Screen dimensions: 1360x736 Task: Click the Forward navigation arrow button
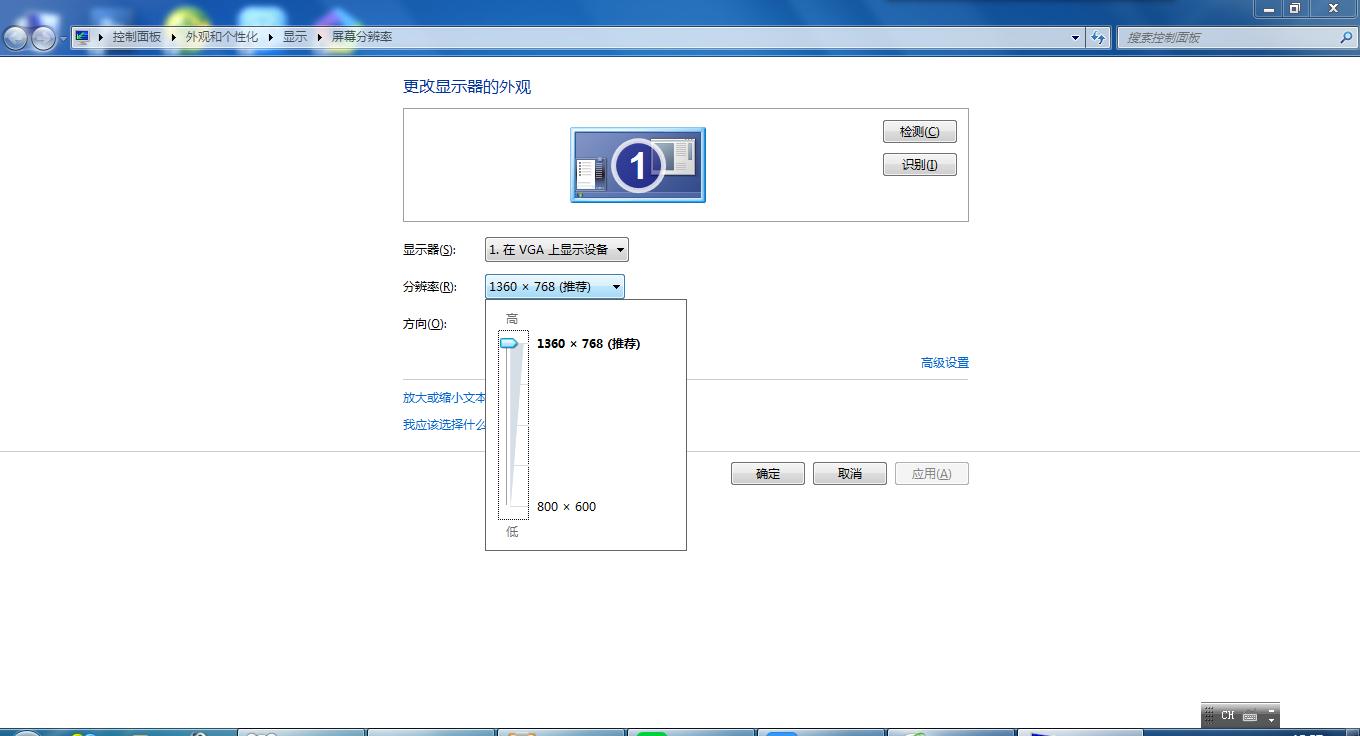coord(43,38)
